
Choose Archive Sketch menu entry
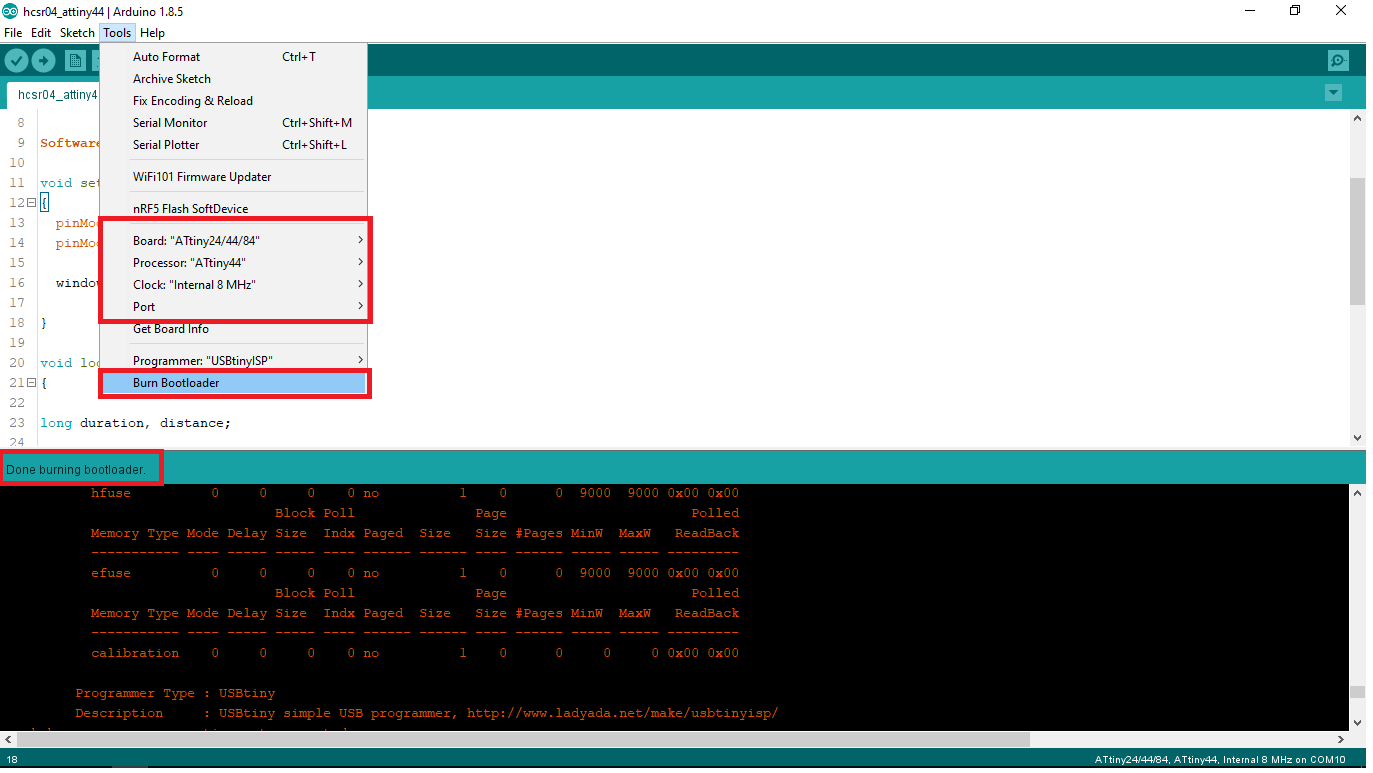pyautogui.click(x=234, y=79)
